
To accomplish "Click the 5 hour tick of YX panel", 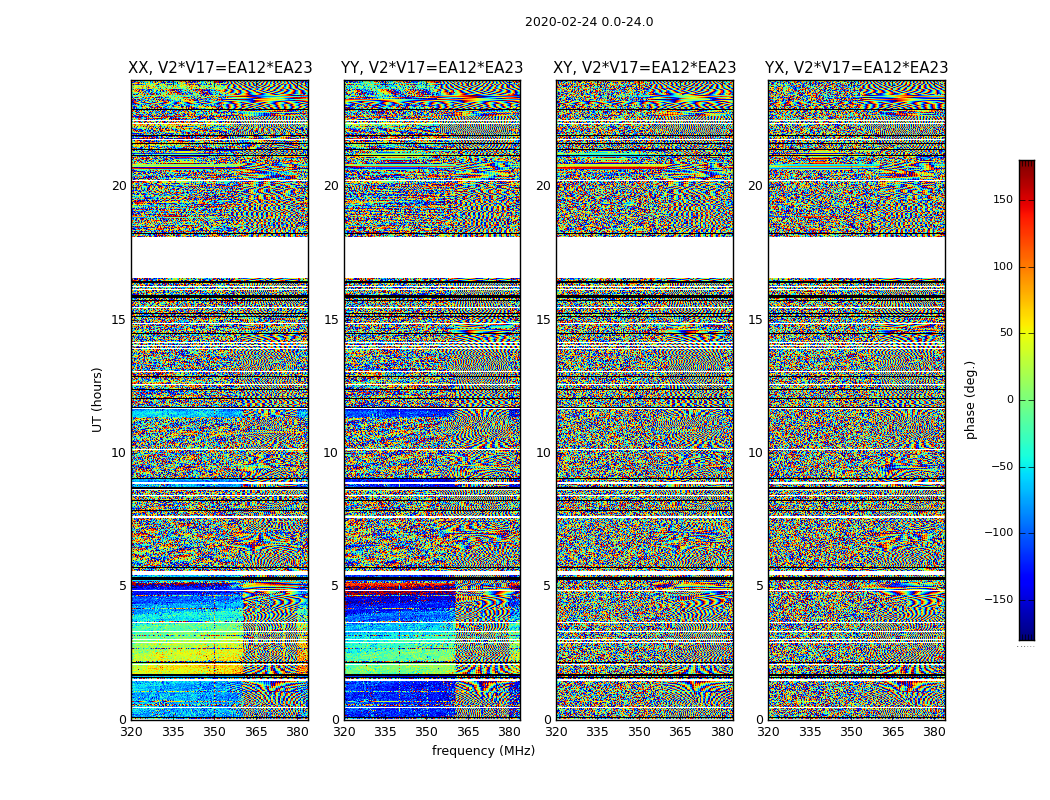I will [x=759, y=586].
